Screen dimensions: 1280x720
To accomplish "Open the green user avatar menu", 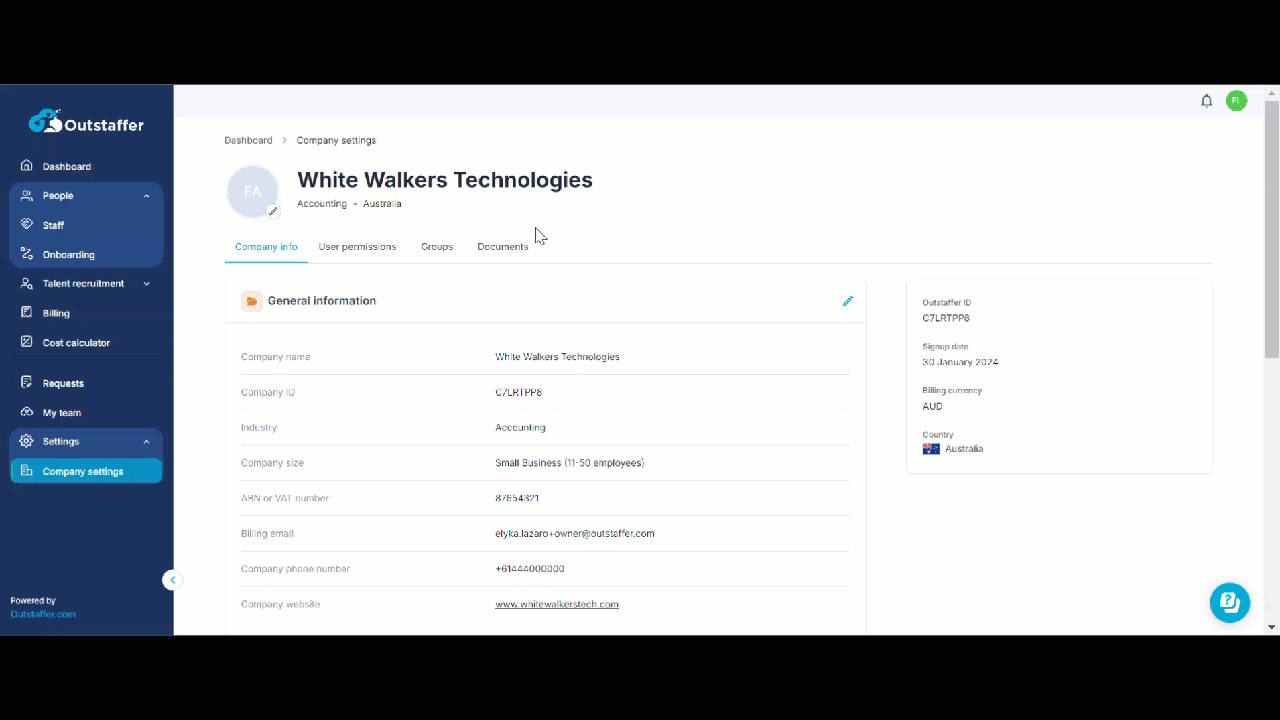I will point(1237,101).
